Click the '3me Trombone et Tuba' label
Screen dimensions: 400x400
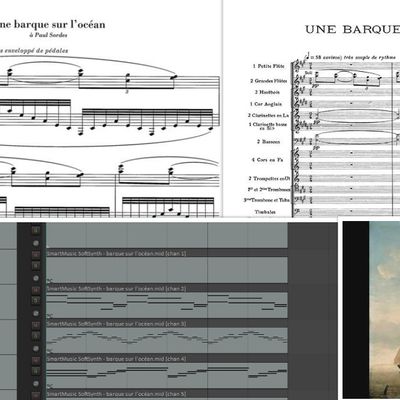pos(267,200)
